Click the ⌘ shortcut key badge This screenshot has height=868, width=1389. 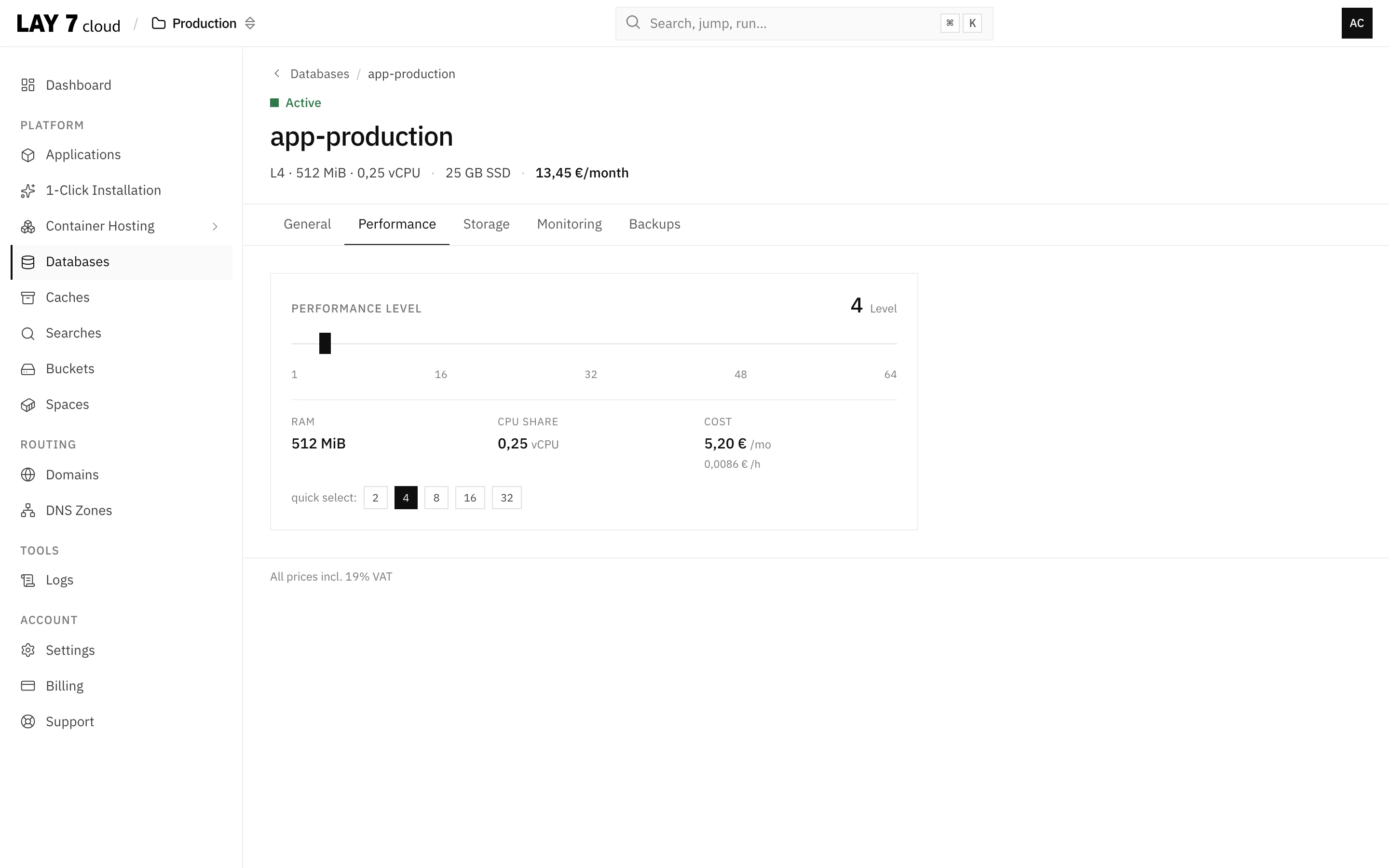(x=949, y=23)
